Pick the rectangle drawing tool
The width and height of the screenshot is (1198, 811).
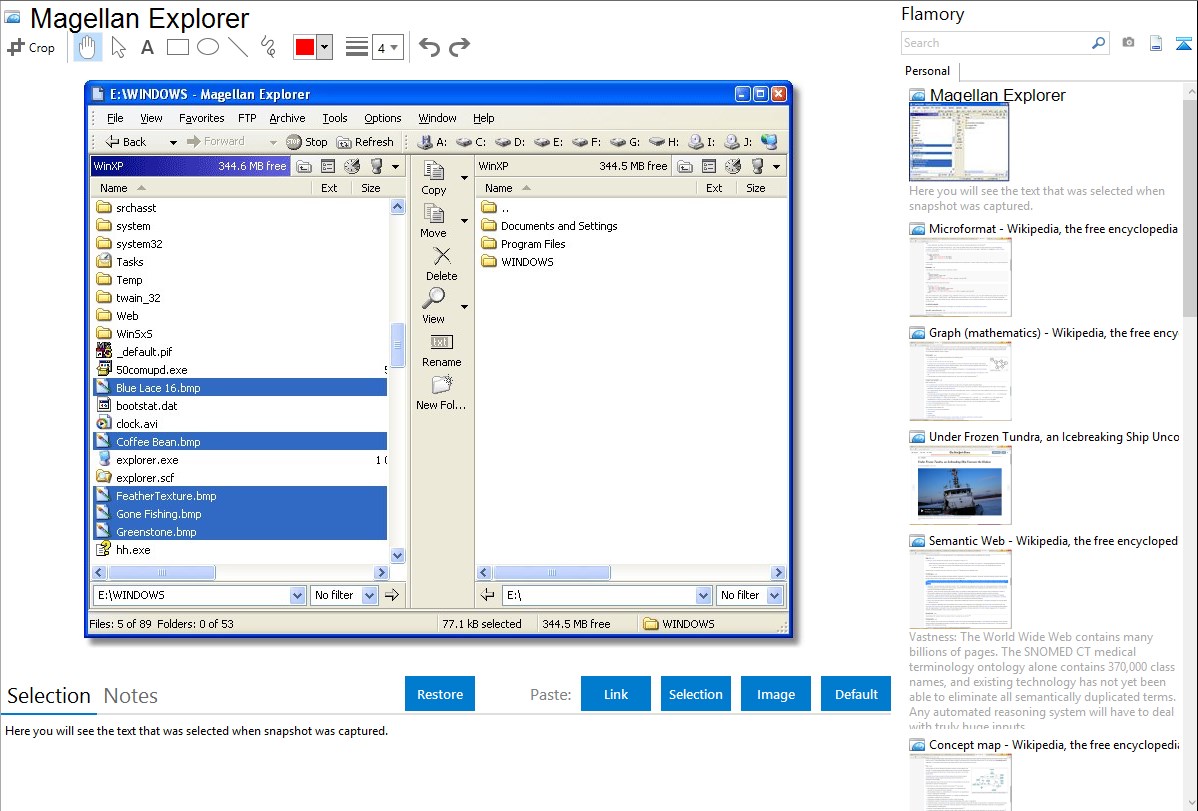(177, 47)
